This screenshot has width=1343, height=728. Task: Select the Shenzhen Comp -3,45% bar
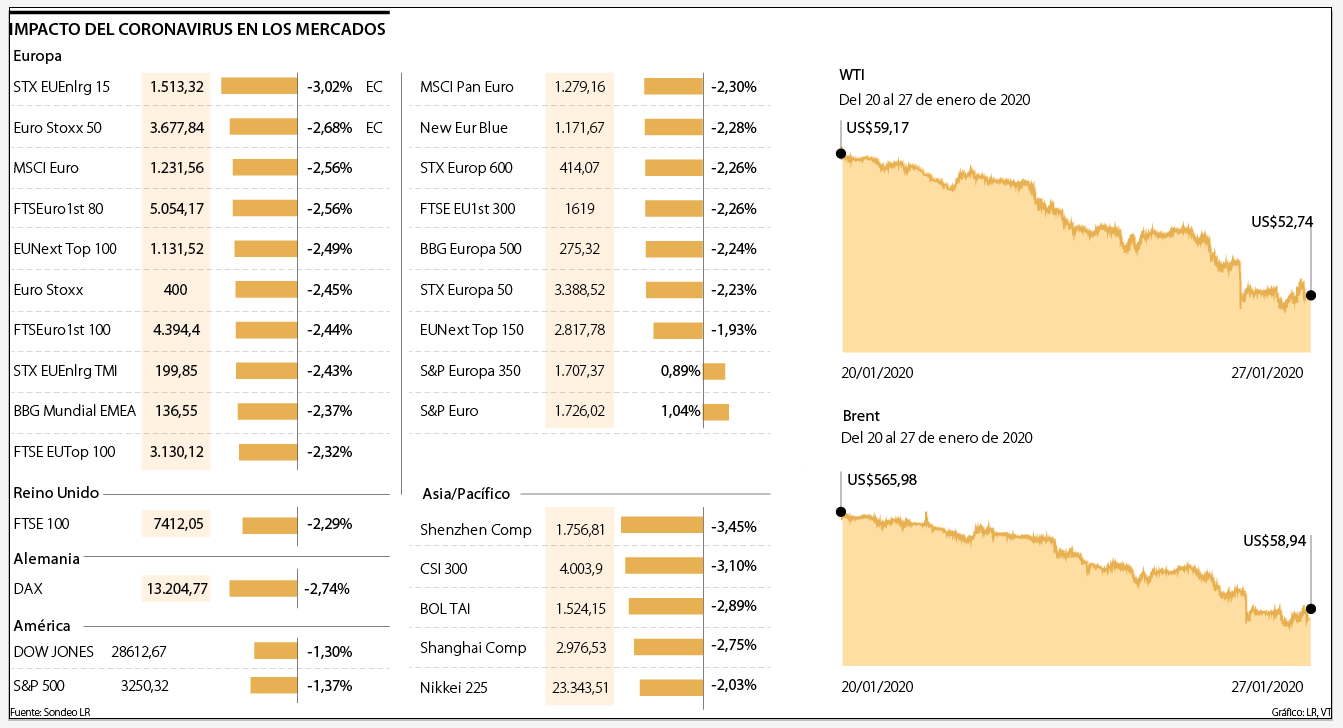coord(661,525)
